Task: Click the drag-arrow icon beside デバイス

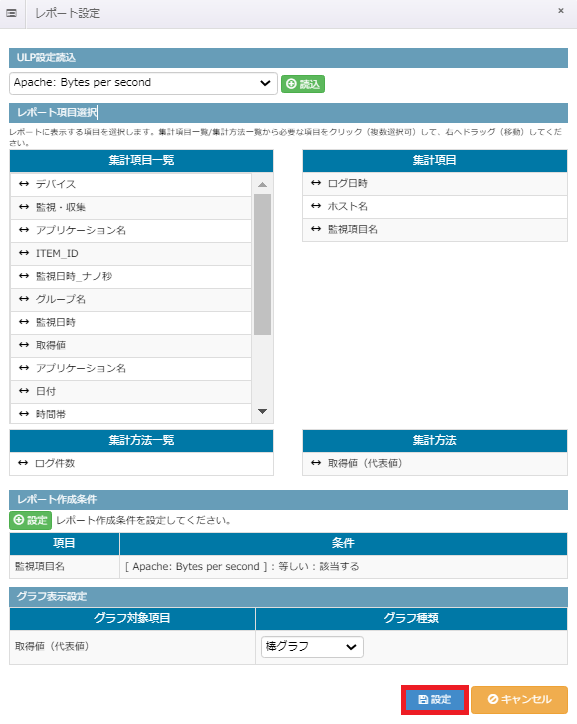Action: pos(24,184)
